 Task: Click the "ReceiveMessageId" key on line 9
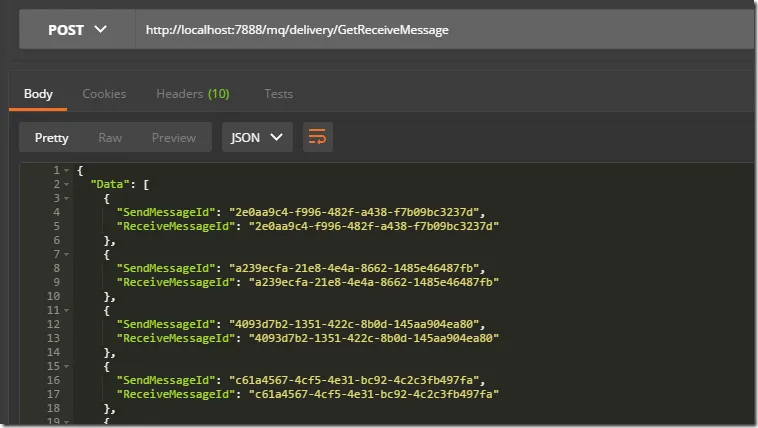coord(176,282)
